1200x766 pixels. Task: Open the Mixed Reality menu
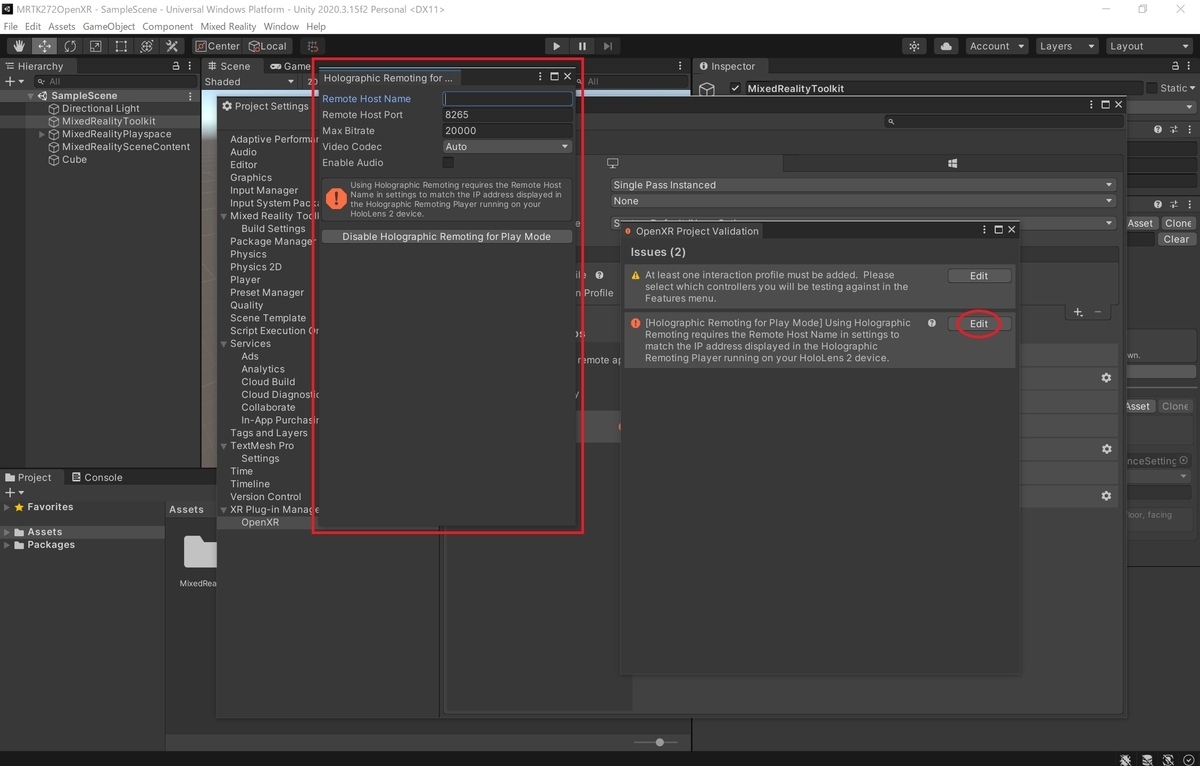[x=228, y=26]
